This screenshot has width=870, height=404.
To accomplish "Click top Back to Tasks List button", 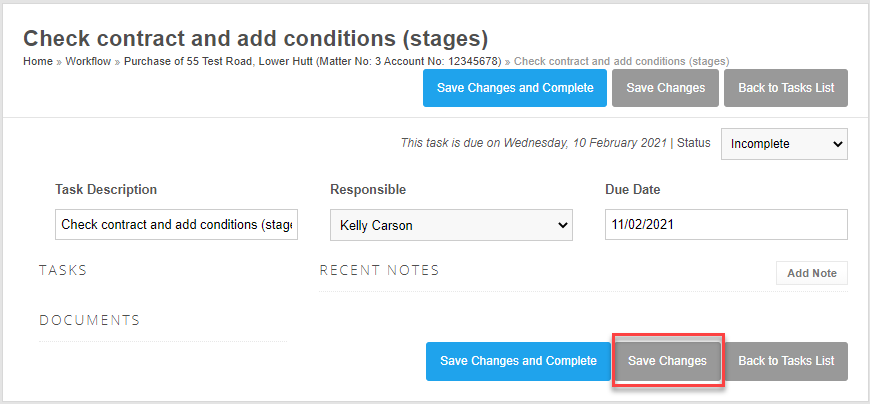I will point(785,88).
